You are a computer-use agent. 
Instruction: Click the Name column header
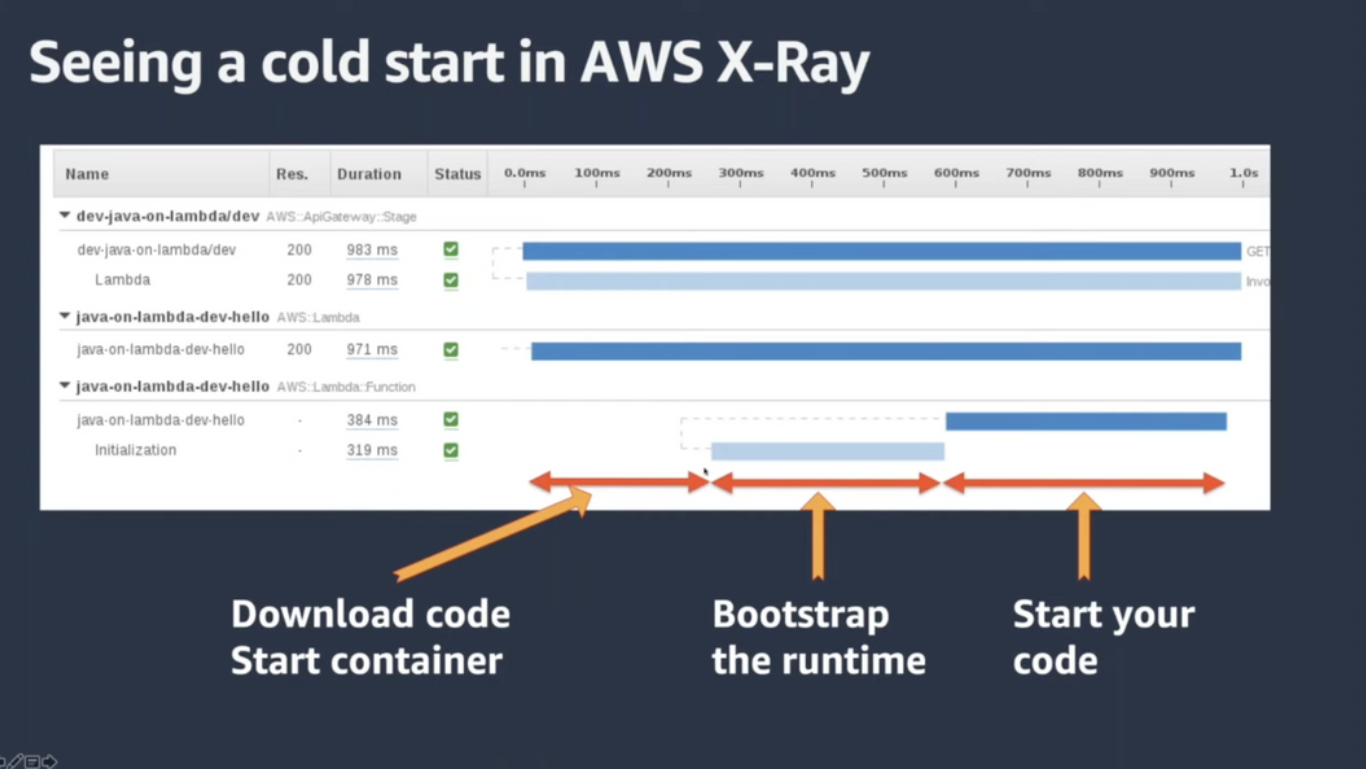pos(87,174)
